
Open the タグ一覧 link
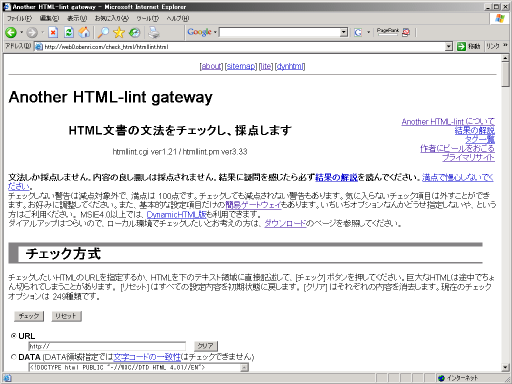point(480,140)
